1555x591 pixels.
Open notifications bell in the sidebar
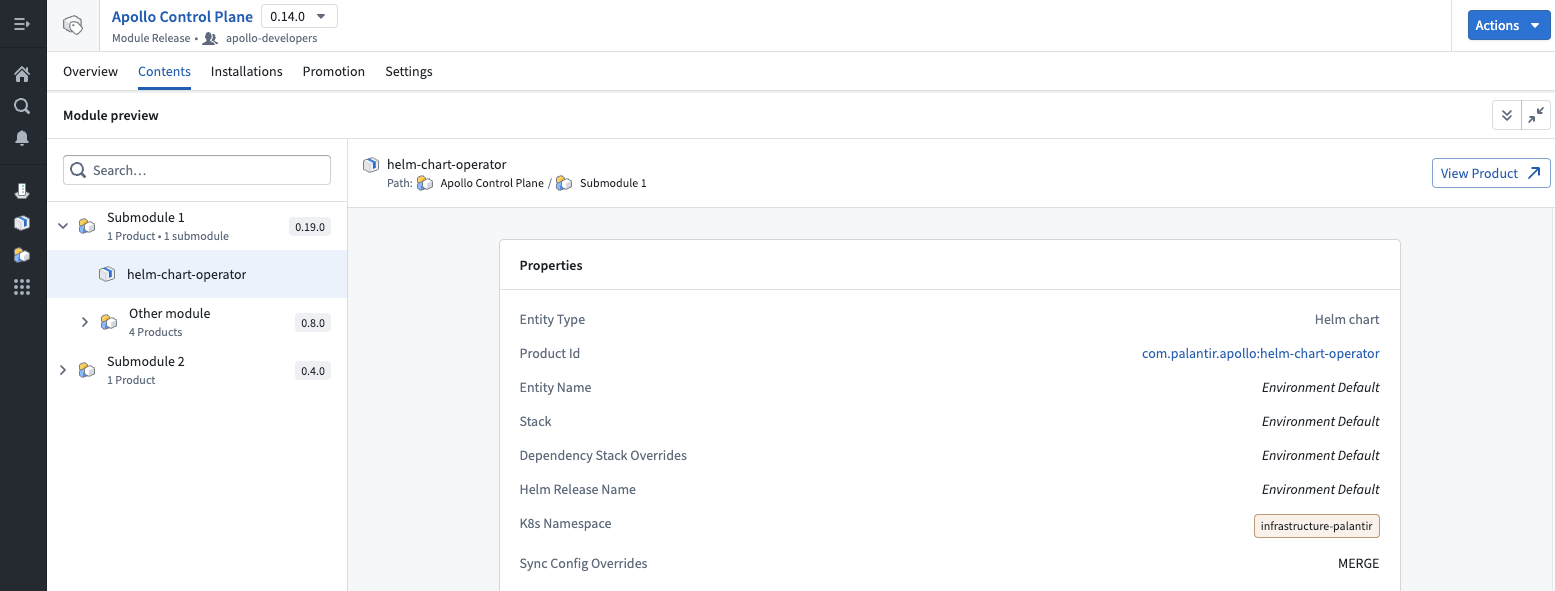[x=22, y=138]
